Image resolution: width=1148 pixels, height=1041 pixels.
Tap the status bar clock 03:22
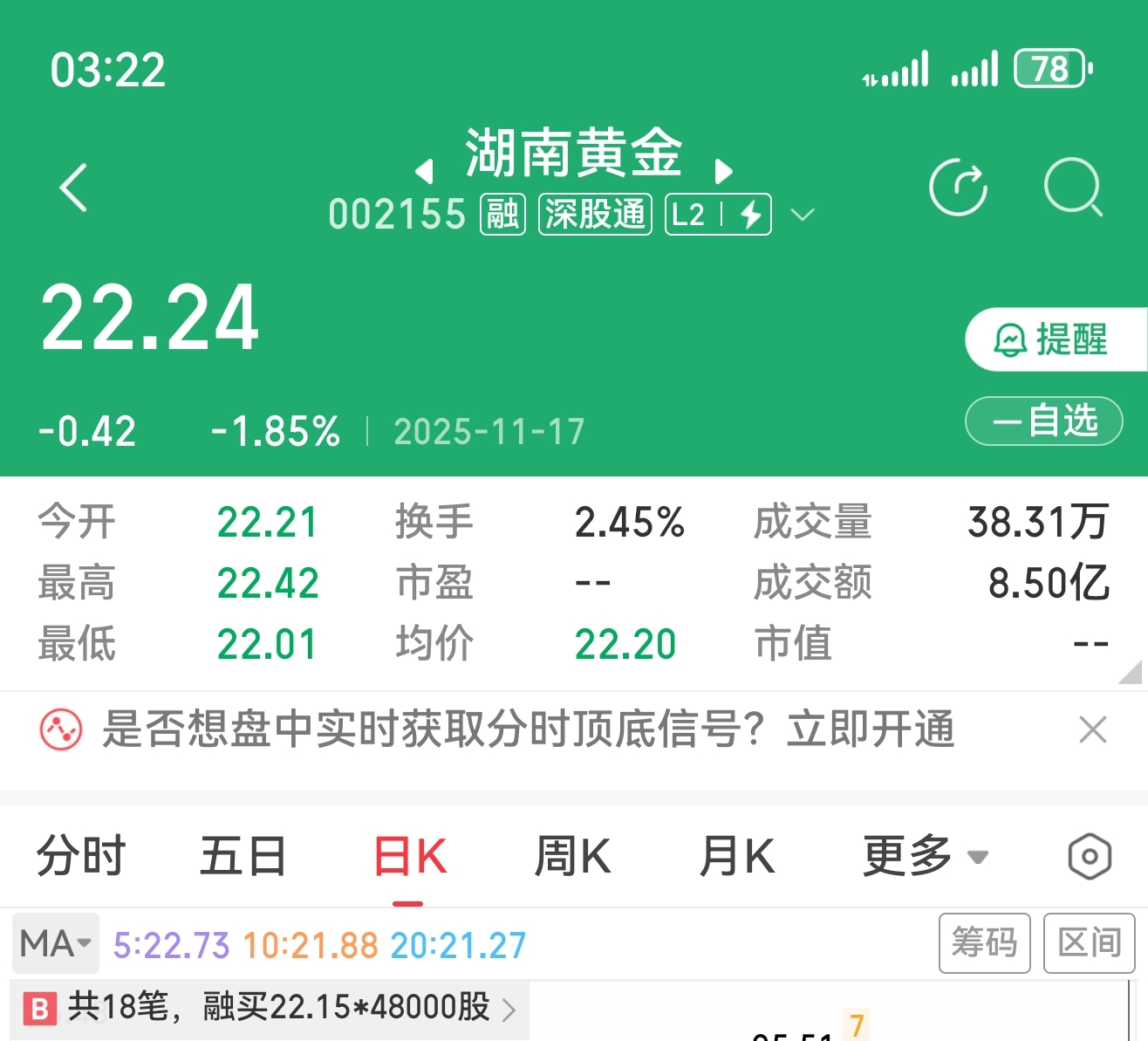pyautogui.click(x=108, y=70)
